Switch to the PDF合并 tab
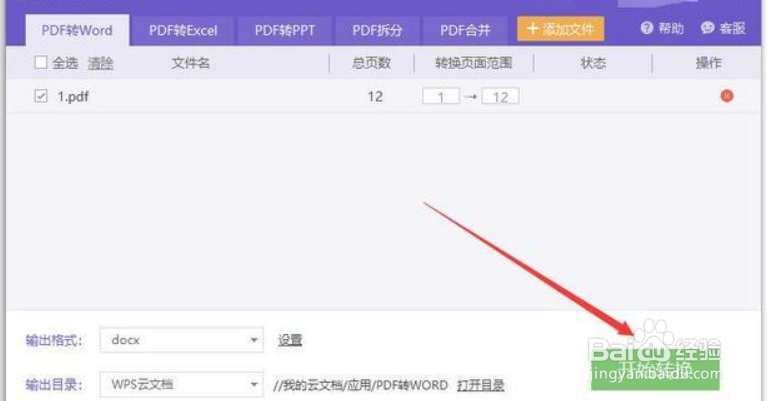 465,30
